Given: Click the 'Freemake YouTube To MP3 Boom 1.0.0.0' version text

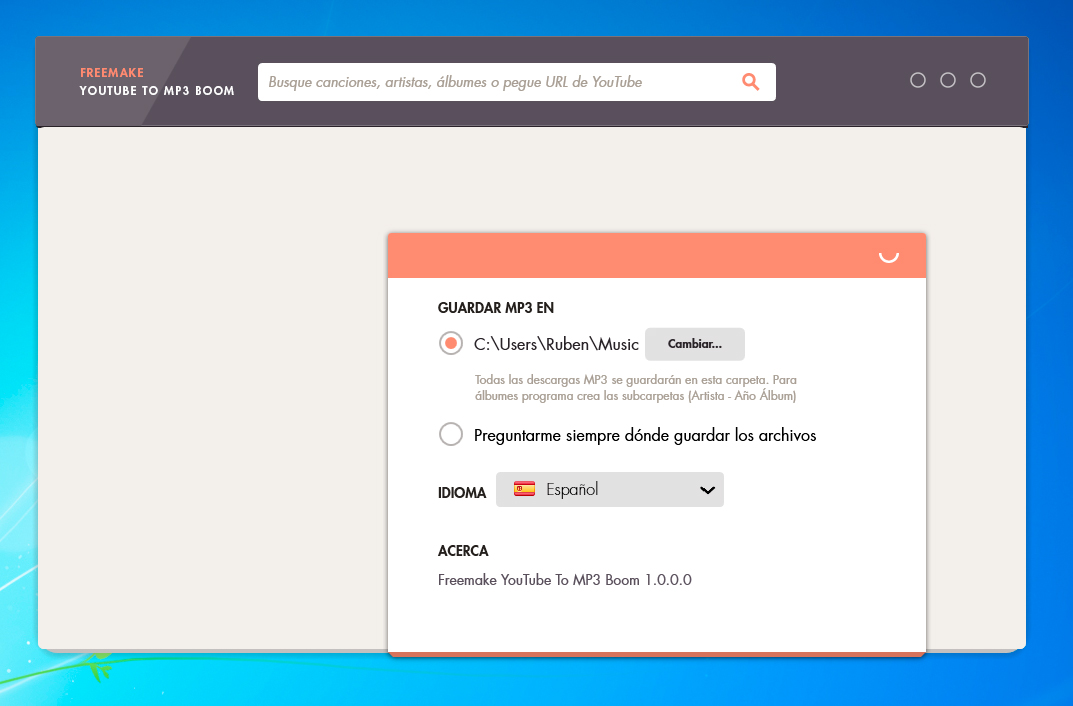Looking at the screenshot, I should point(565,580).
